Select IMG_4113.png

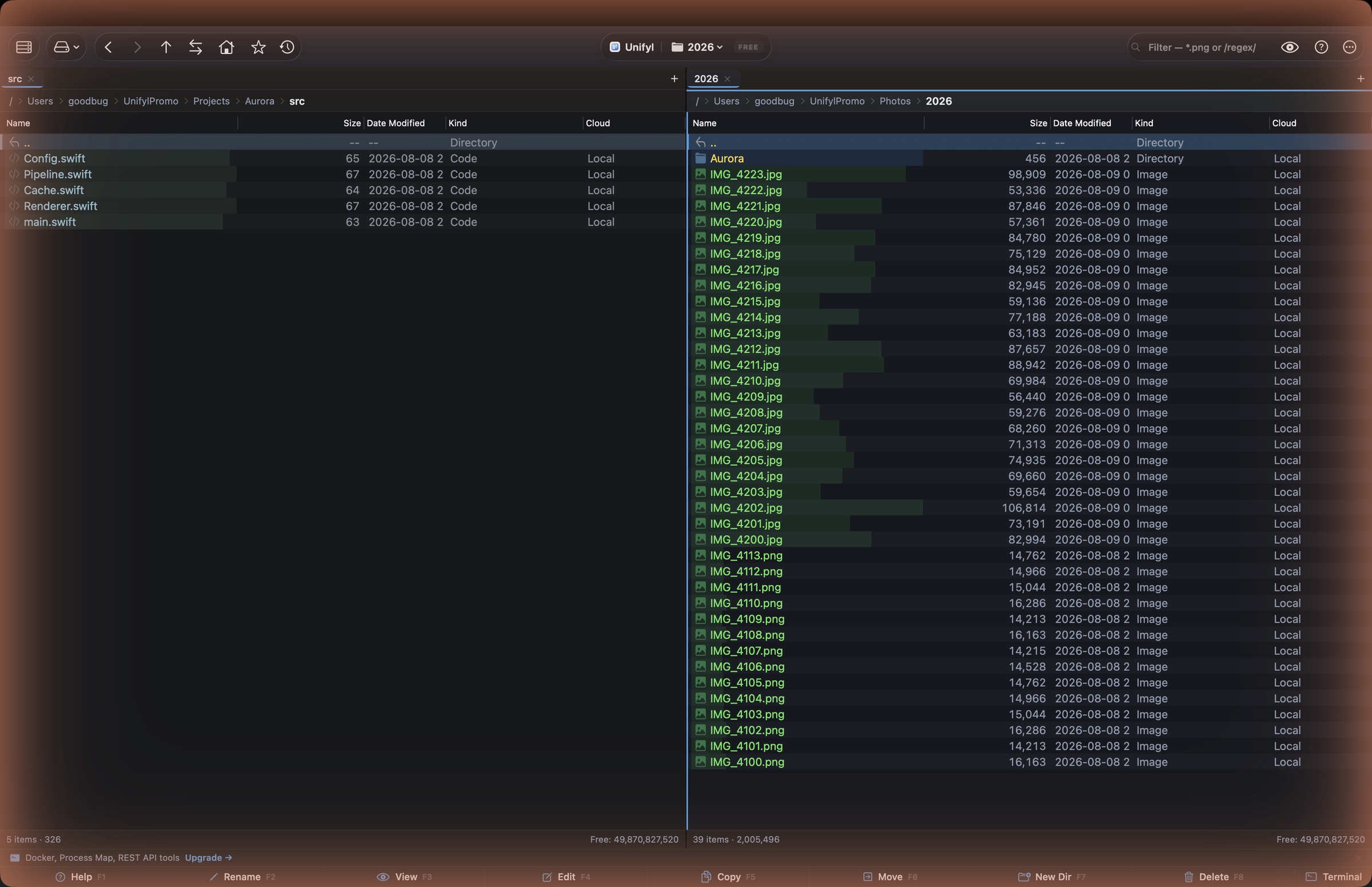(1030, 556)
